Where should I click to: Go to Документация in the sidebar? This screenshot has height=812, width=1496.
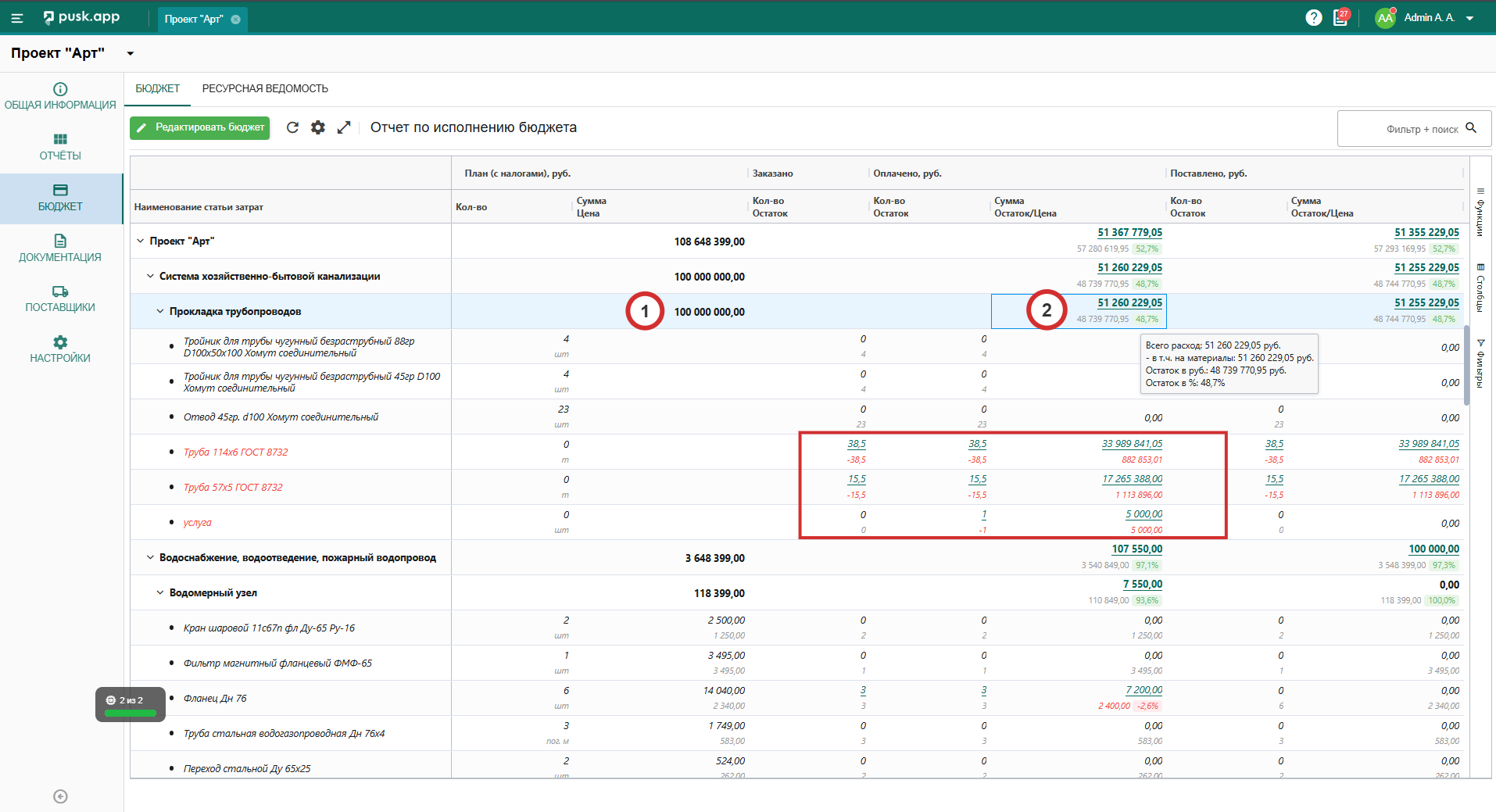pos(60,248)
